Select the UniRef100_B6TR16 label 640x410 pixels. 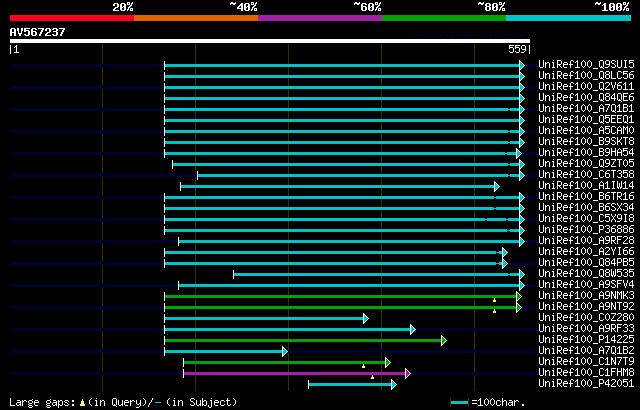pyautogui.click(x=586, y=197)
